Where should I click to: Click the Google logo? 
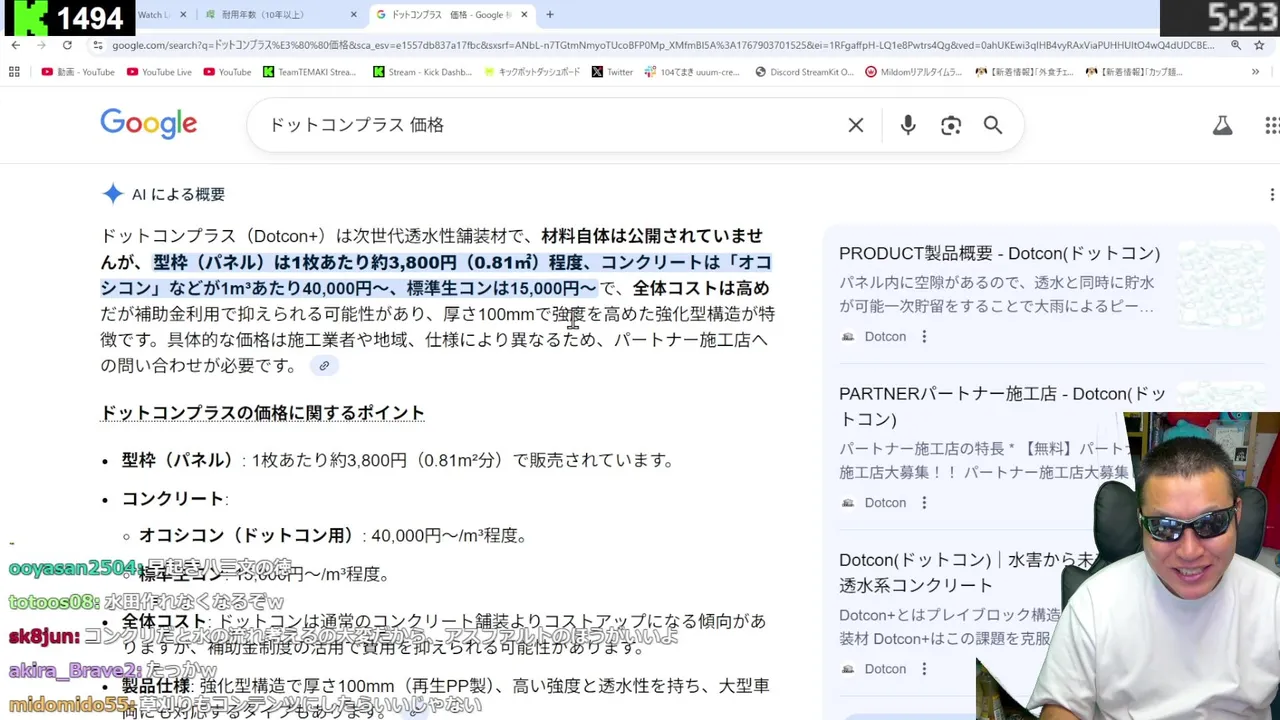tap(149, 124)
